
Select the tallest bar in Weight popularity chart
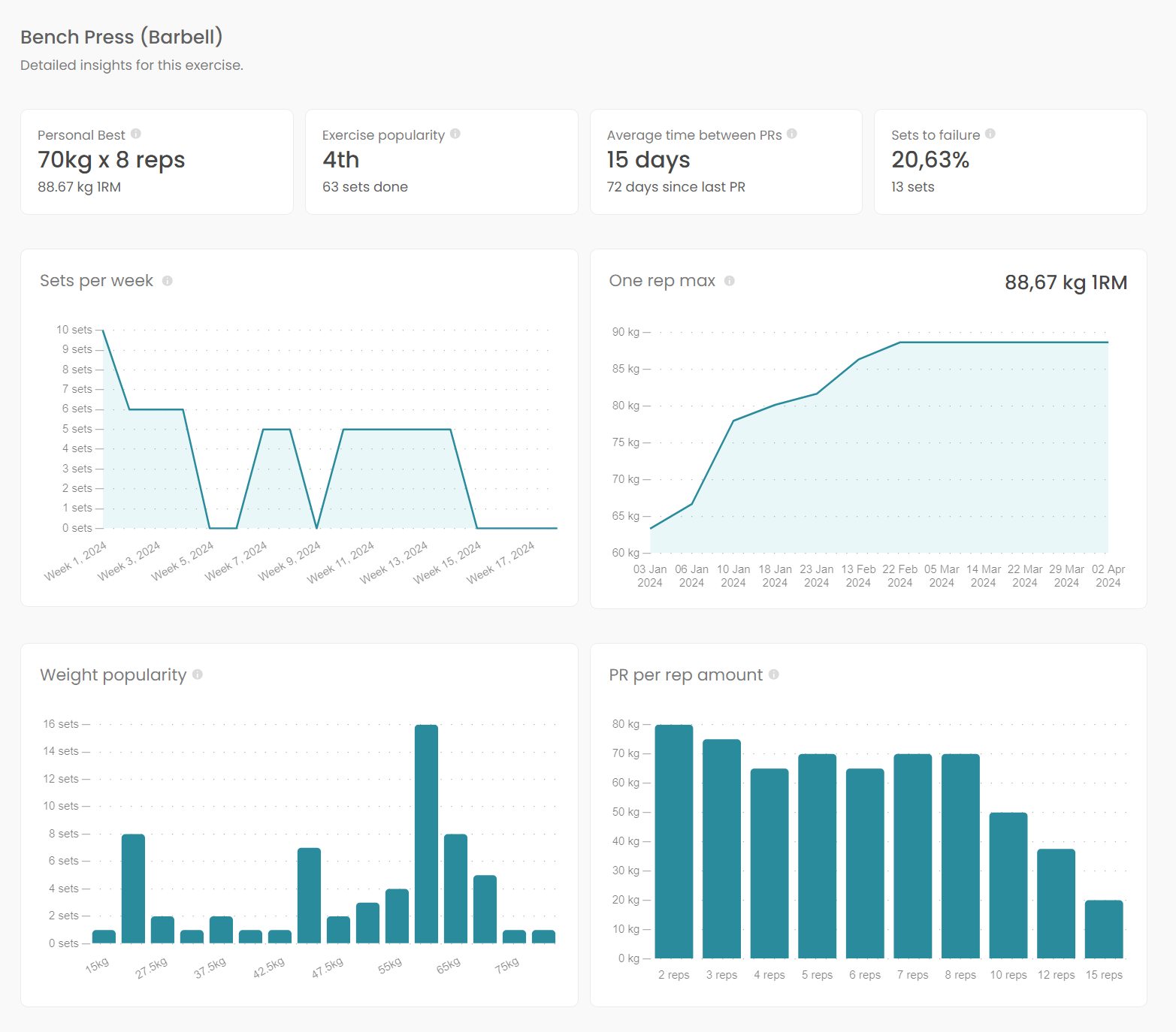pos(426,834)
